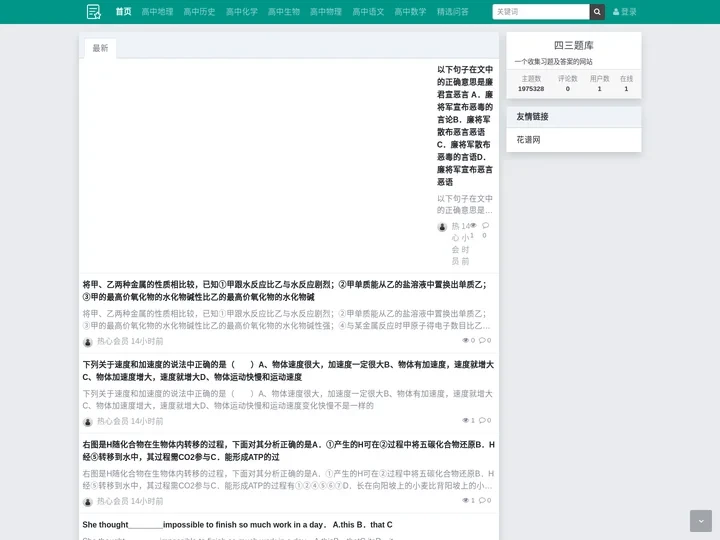Viewport: 720px width, 540px height.
Task: Open the 精选问答 nav item
Action: point(453,12)
